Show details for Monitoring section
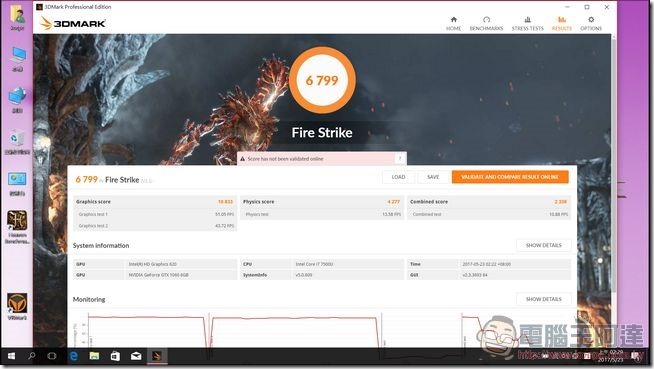The height and width of the screenshot is (369, 654). (543, 299)
